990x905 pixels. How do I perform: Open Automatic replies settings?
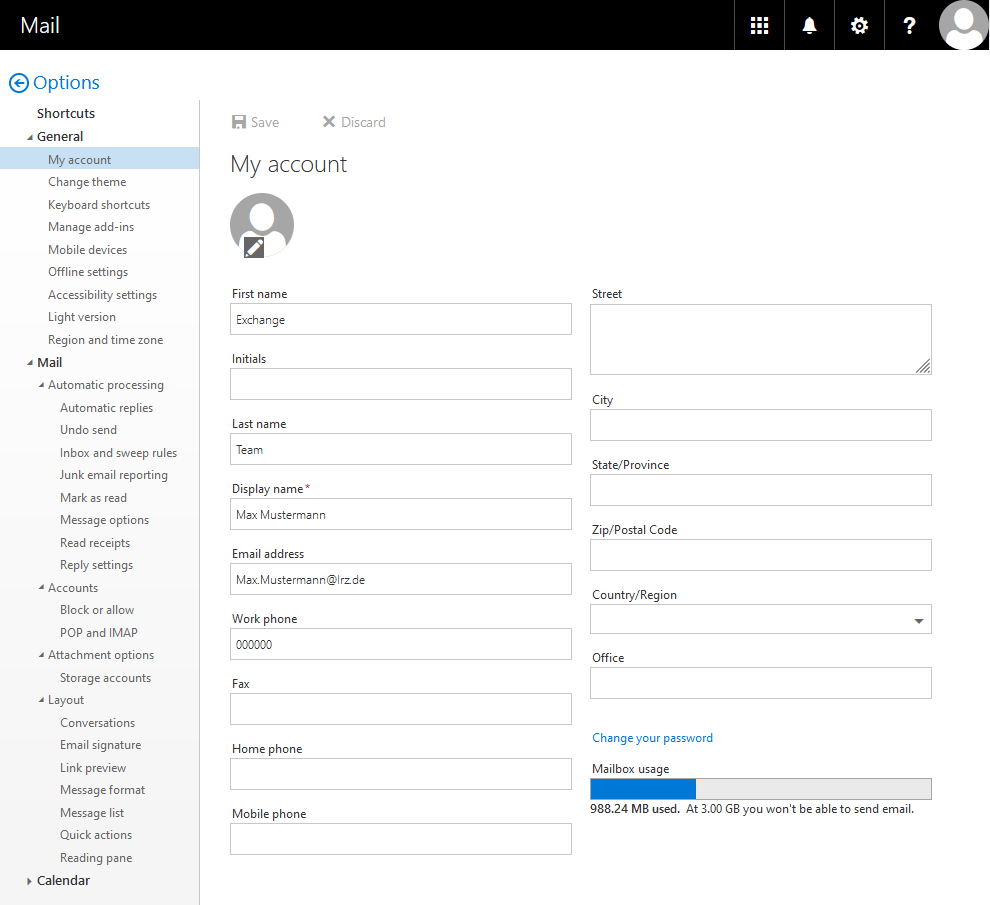pyautogui.click(x=106, y=408)
